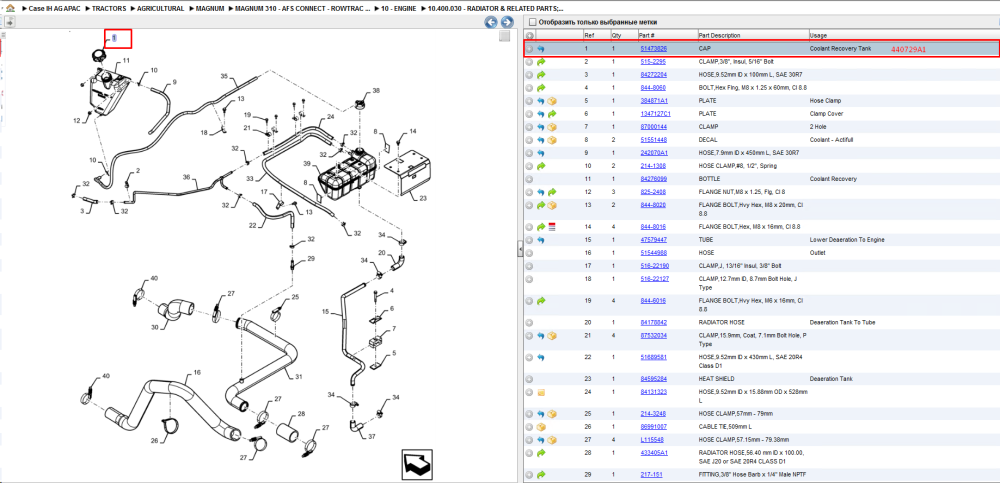Click green arrow icon in row 217-151
This screenshot has height=483, width=1000.
click(x=541, y=475)
